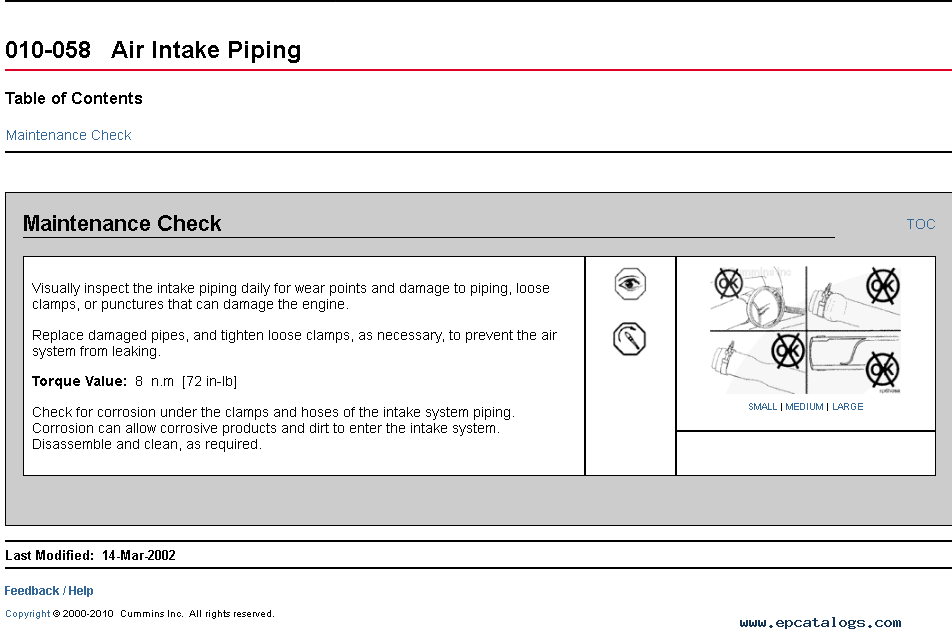Click the intake piping inspection illustration
952x639 pixels.
click(x=805, y=330)
